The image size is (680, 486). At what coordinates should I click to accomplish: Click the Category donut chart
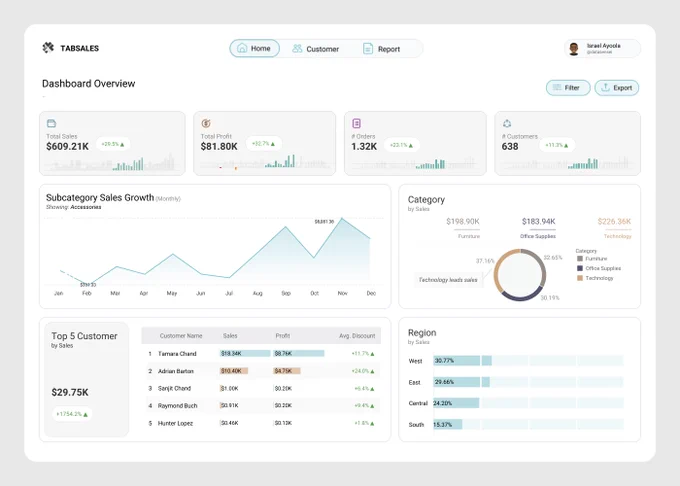coord(520,275)
